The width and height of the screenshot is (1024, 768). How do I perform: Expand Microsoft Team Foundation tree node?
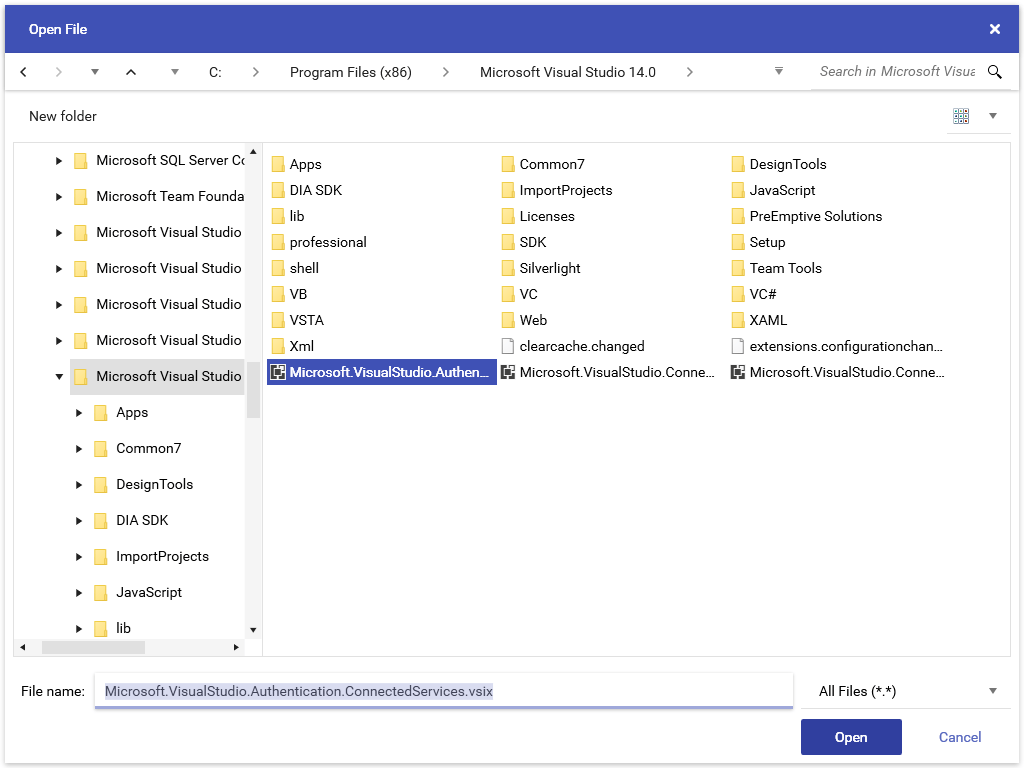click(59, 197)
